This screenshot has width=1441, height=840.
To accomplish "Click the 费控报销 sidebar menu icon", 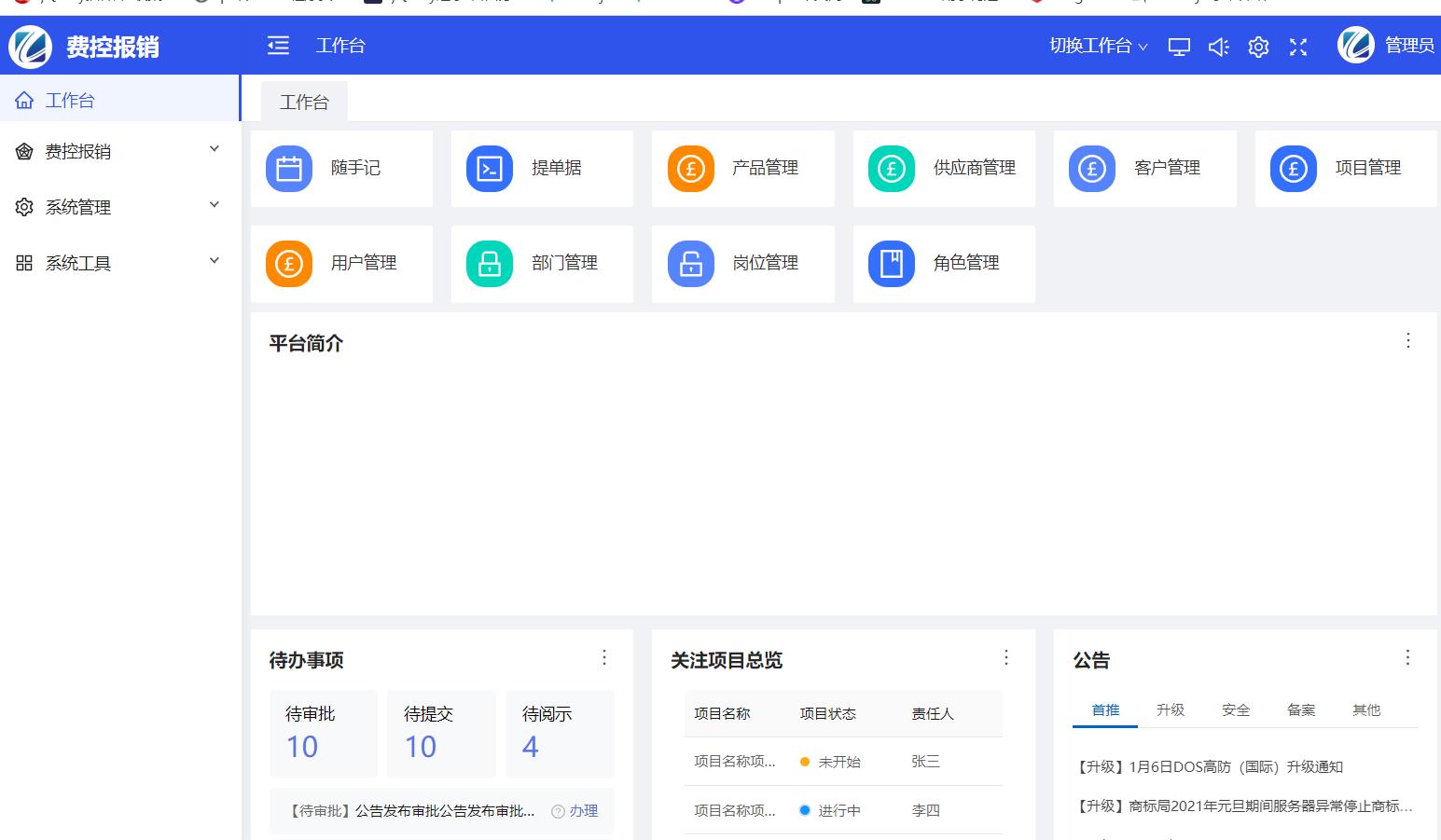I will tap(24, 151).
